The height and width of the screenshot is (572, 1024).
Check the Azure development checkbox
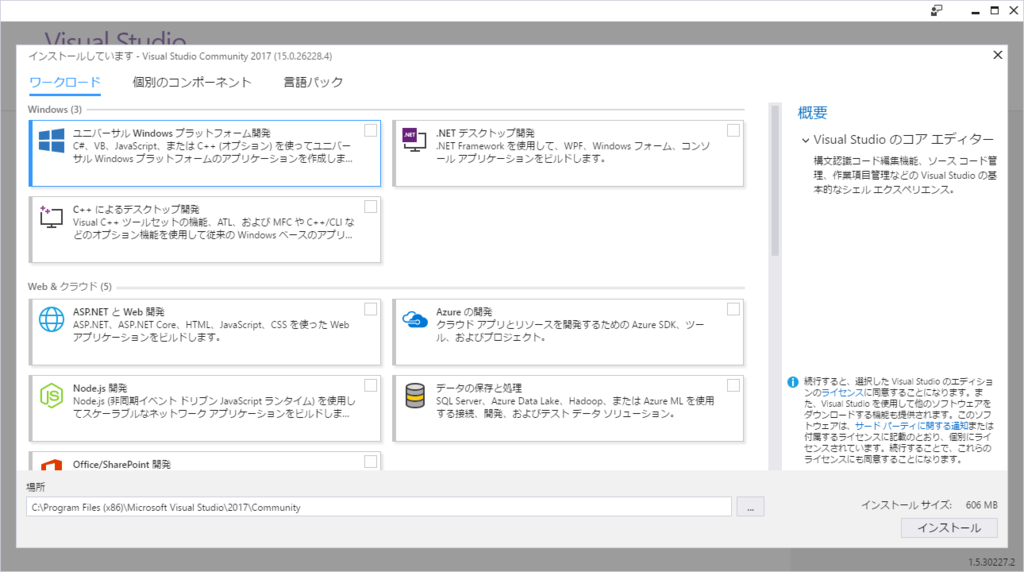pos(733,310)
